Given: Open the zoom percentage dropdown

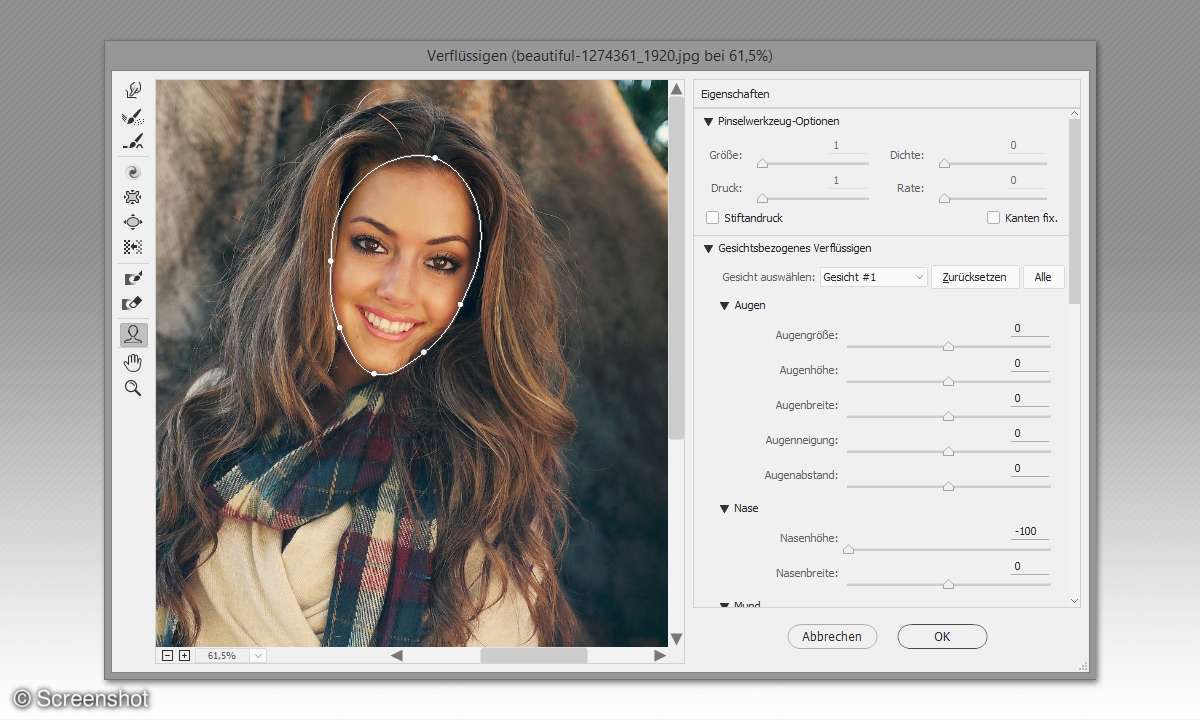Looking at the screenshot, I should coord(257,656).
